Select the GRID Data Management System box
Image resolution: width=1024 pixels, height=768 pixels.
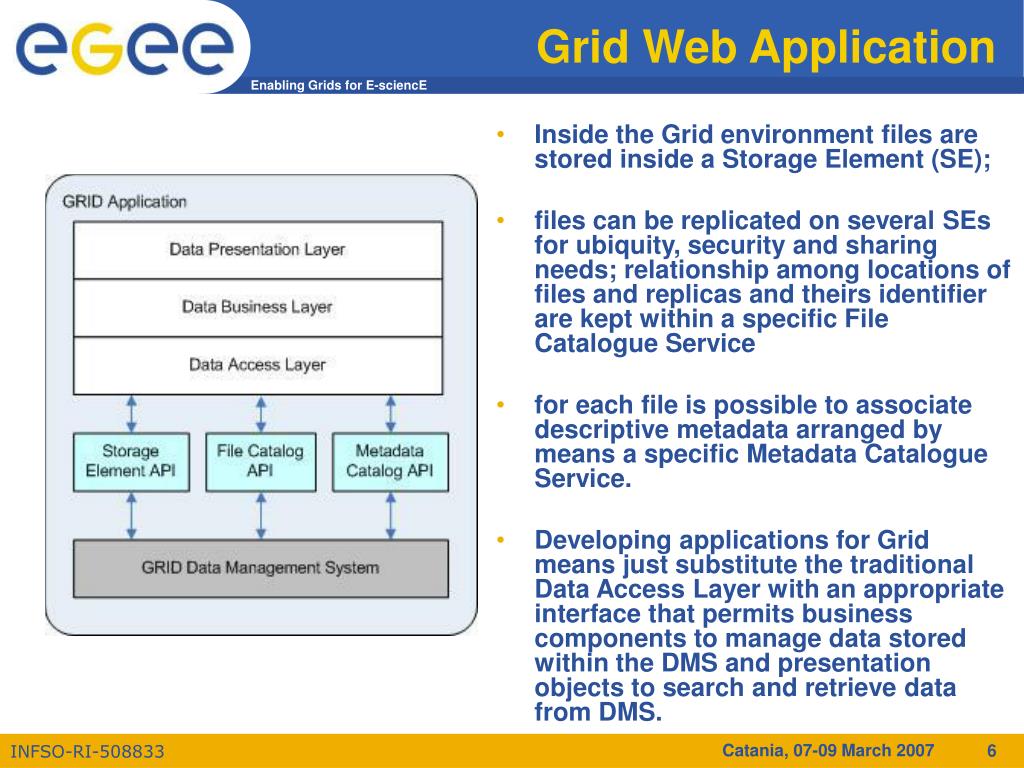point(261,568)
